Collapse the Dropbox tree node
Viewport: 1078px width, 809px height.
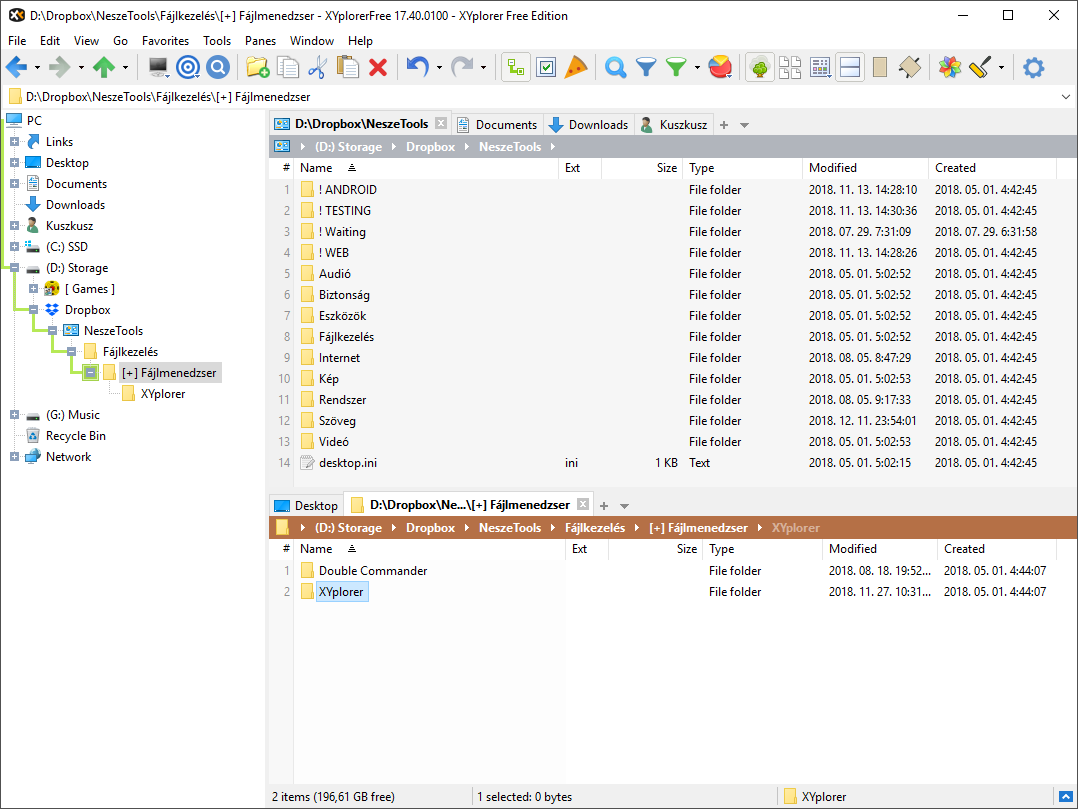[x=34, y=310]
